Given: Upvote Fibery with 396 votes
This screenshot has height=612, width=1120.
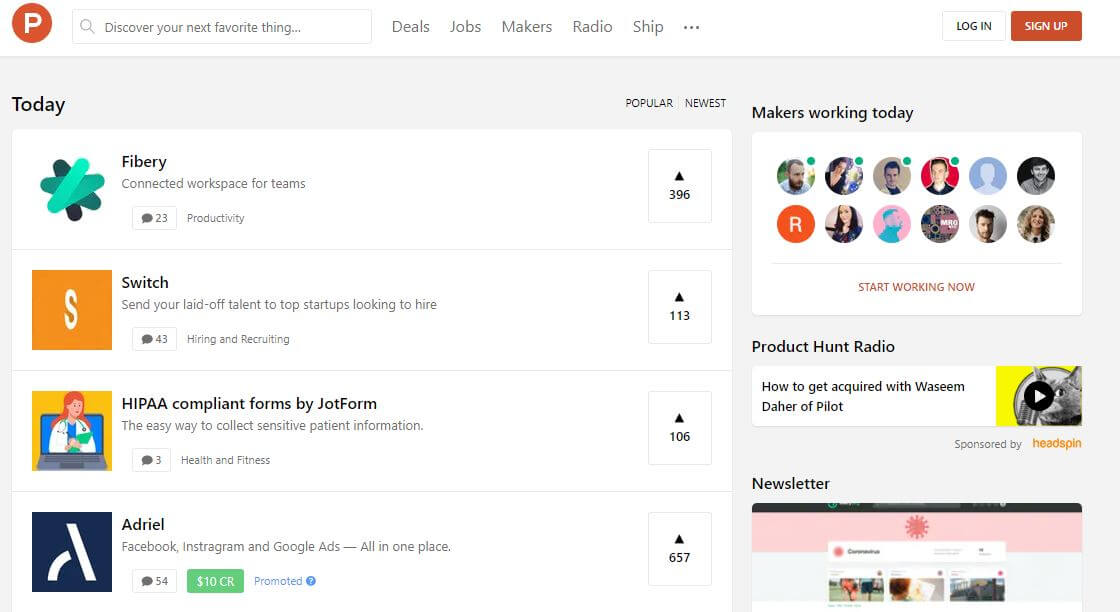Looking at the screenshot, I should pyautogui.click(x=680, y=186).
